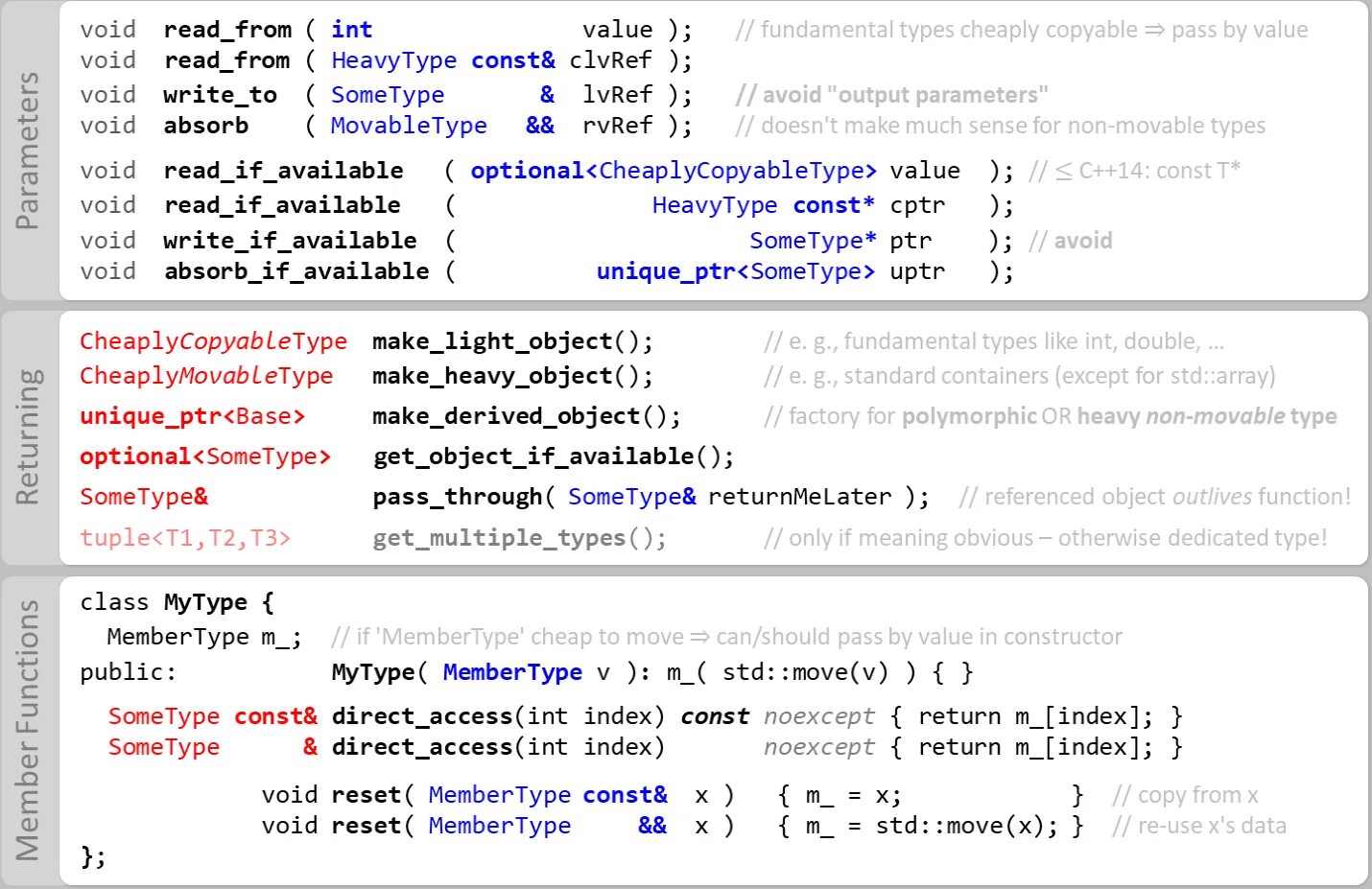Image resolution: width=1372 pixels, height=889 pixels.
Task: Click 'unique_ptr<Base>' return type
Action: pyautogui.click(x=192, y=416)
